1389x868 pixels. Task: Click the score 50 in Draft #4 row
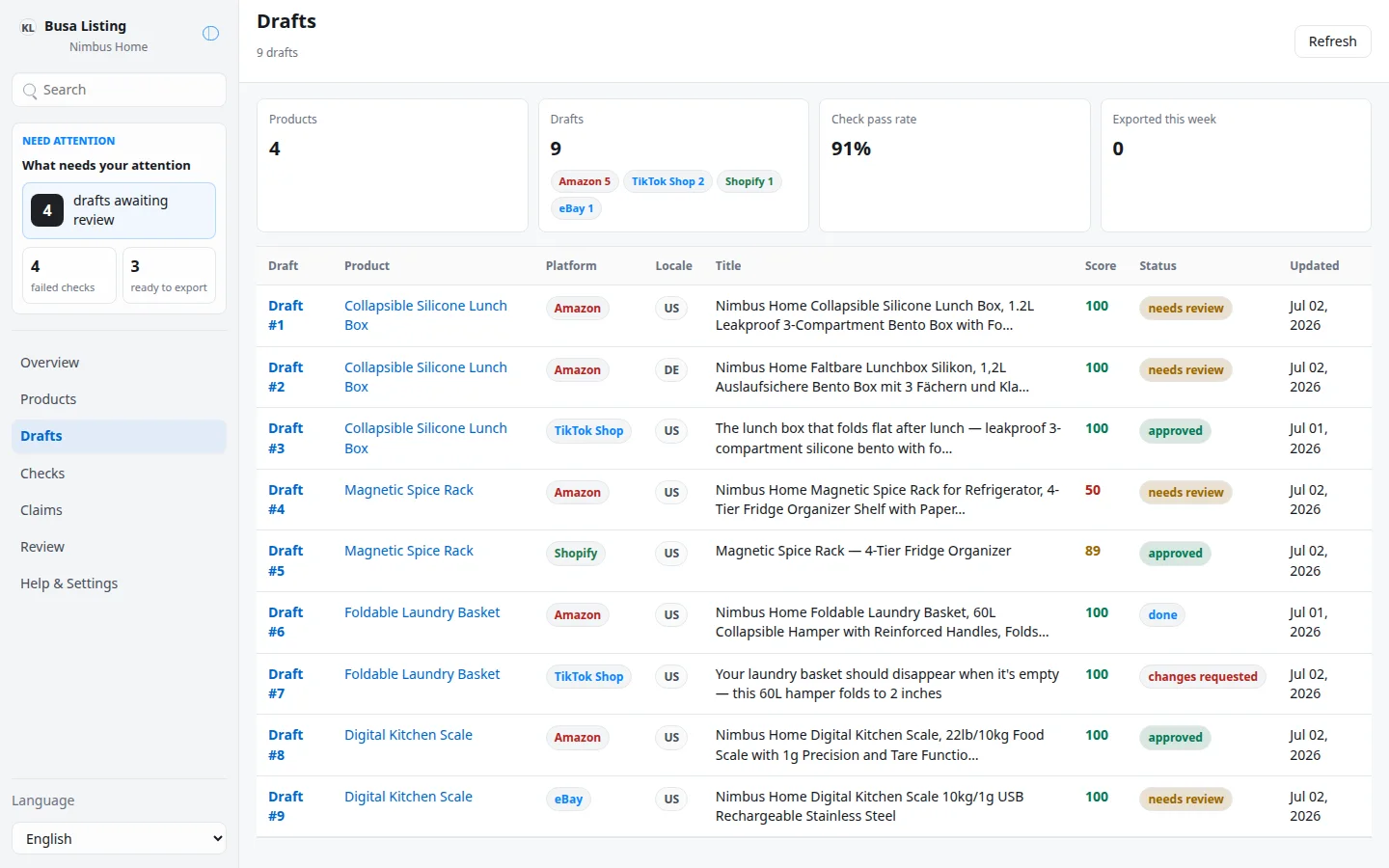[1093, 490]
